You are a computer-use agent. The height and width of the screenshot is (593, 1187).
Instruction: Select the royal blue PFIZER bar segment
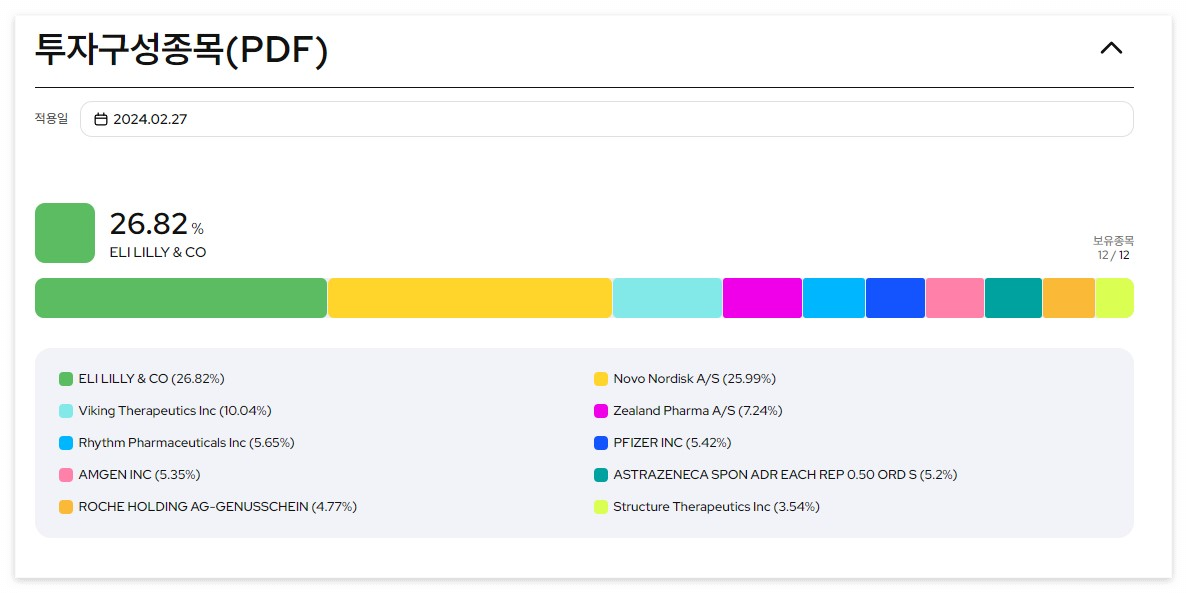click(896, 298)
